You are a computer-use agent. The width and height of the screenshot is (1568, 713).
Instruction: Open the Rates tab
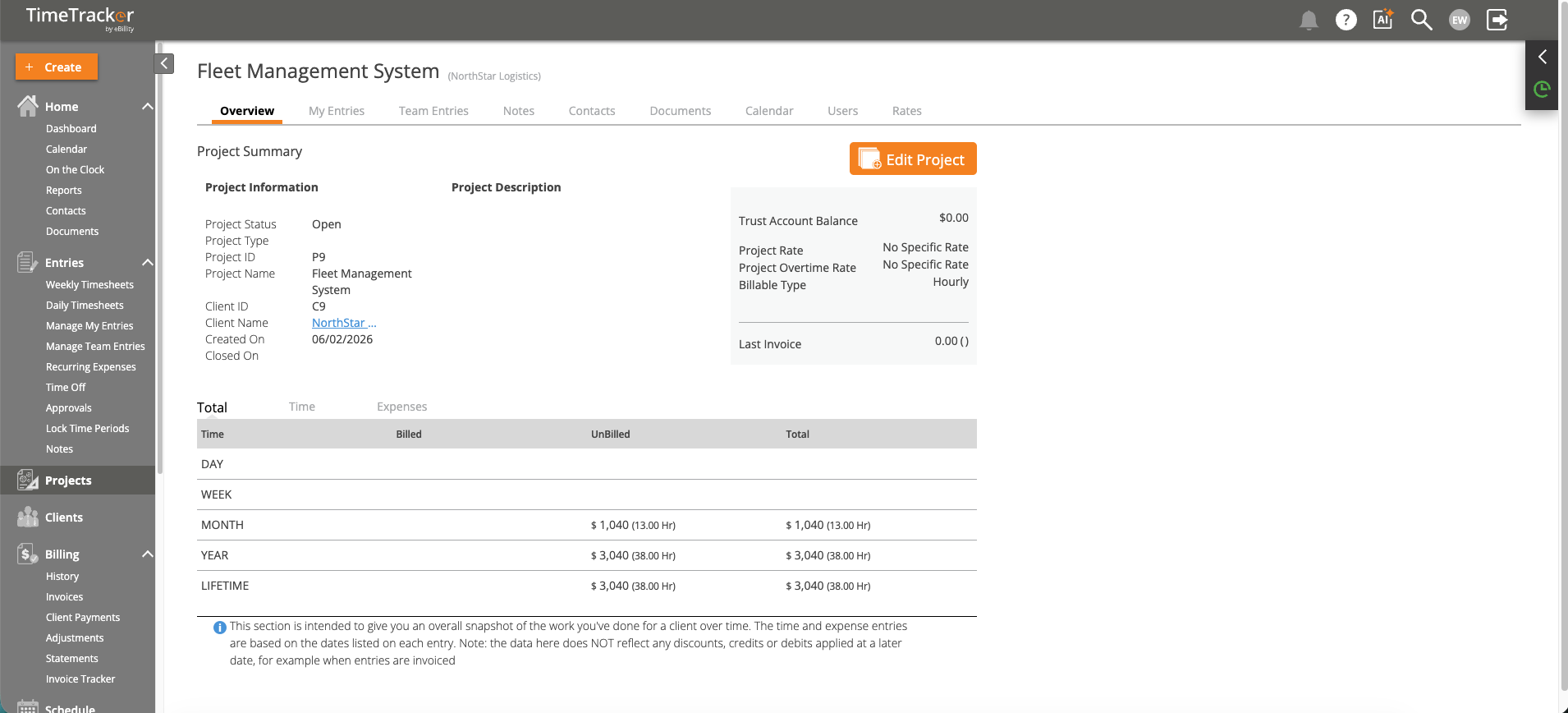(x=907, y=111)
